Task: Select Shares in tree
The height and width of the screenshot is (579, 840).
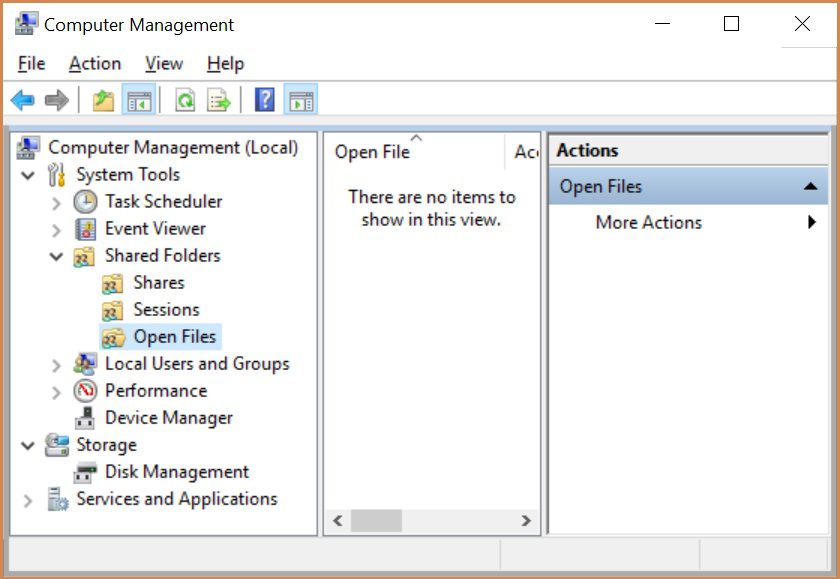Action: pyautogui.click(x=159, y=282)
